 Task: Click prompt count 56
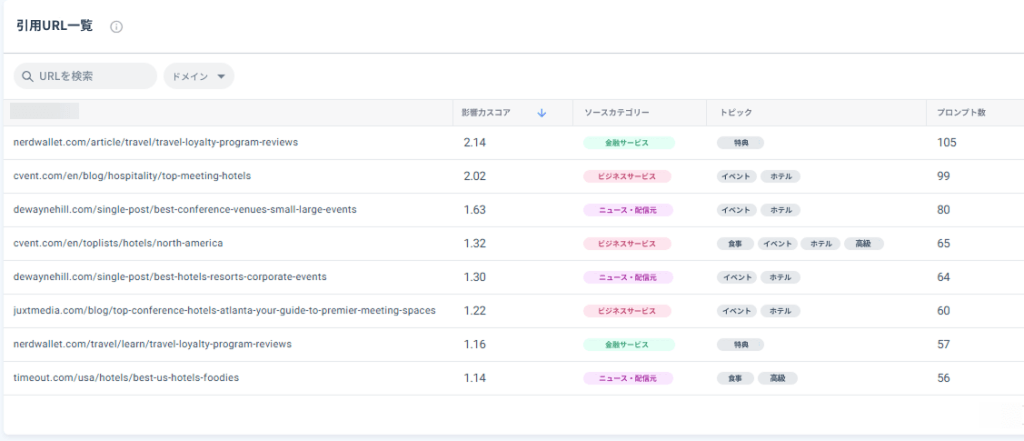[x=944, y=378]
